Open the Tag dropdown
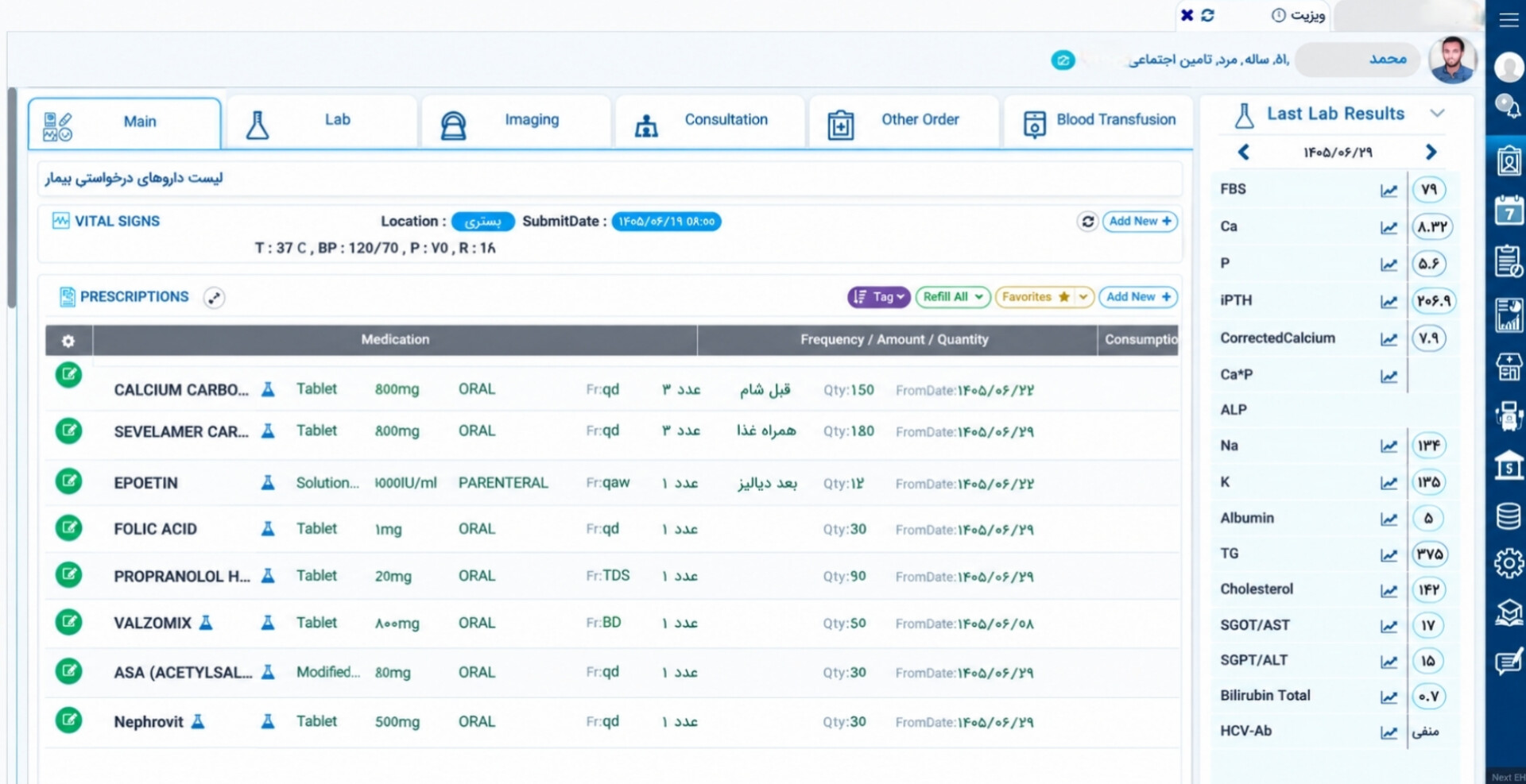Screen dimensions: 1526x784 click(878, 297)
